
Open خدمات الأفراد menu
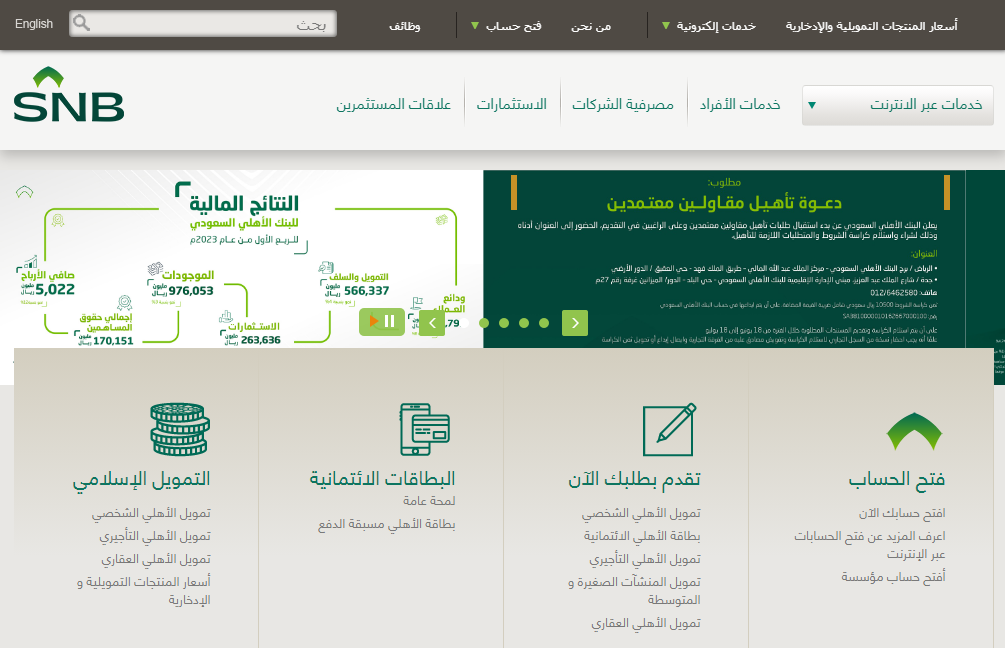740,104
